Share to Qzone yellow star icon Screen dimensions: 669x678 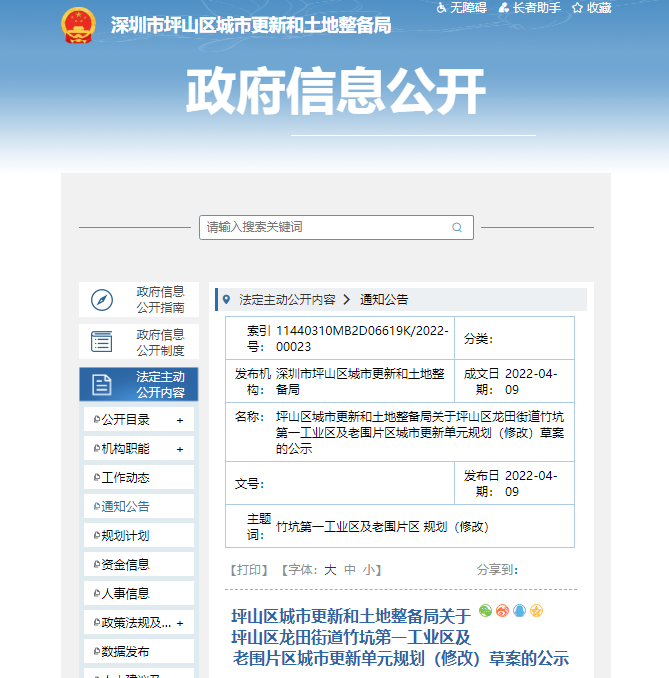pyautogui.click(x=536, y=611)
